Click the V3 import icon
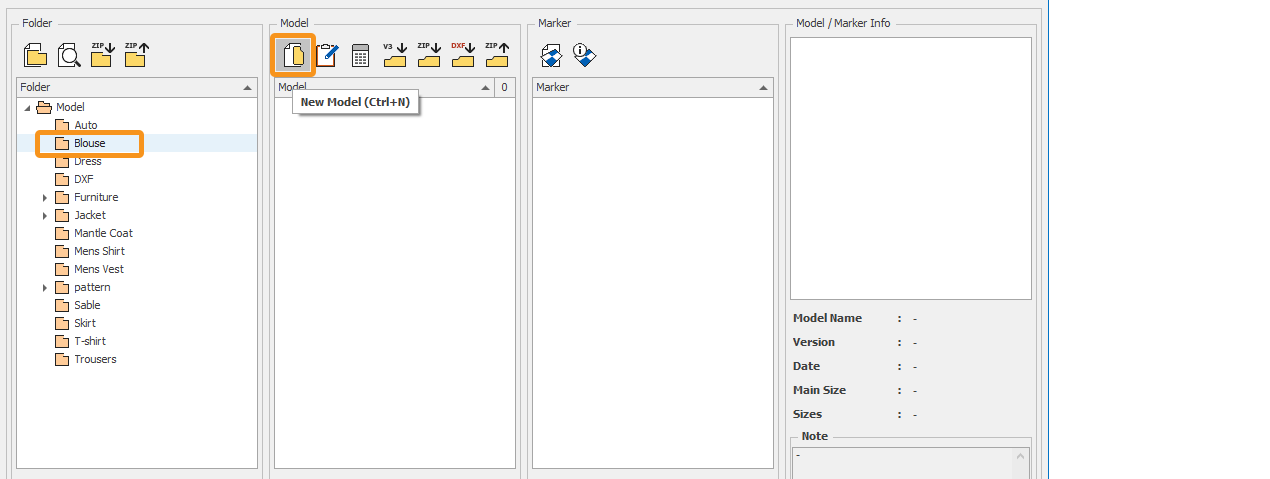Viewport: 1270px width, 479px height. (x=395, y=56)
